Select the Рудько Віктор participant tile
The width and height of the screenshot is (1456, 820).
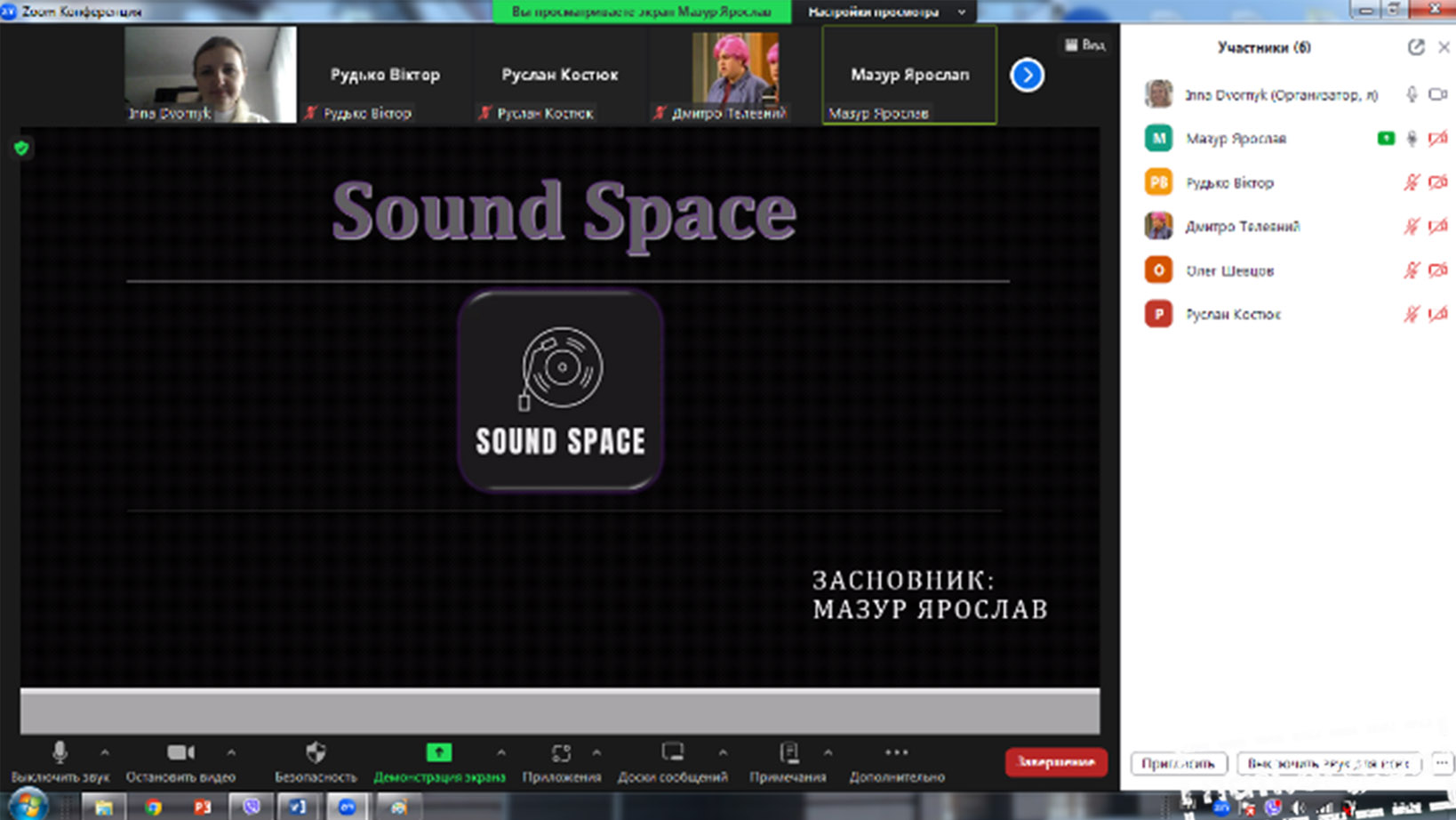[385, 75]
